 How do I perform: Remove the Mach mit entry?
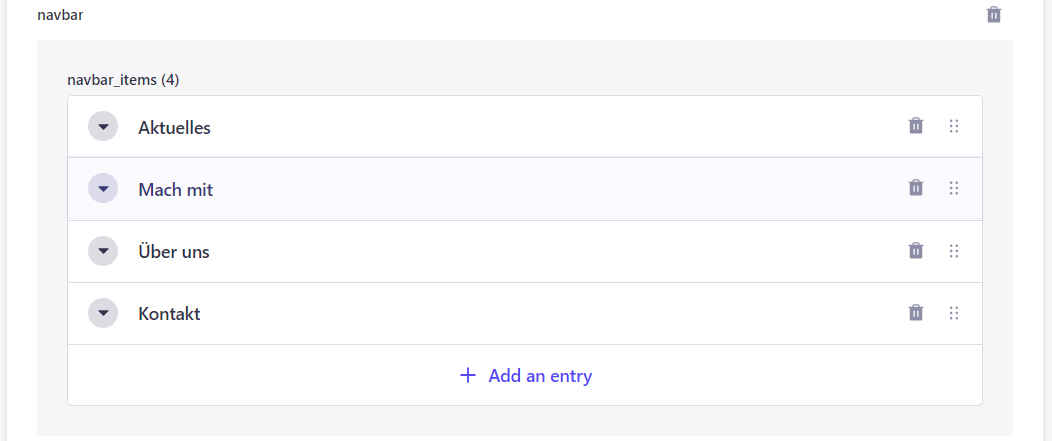click(x=916, y=188)
